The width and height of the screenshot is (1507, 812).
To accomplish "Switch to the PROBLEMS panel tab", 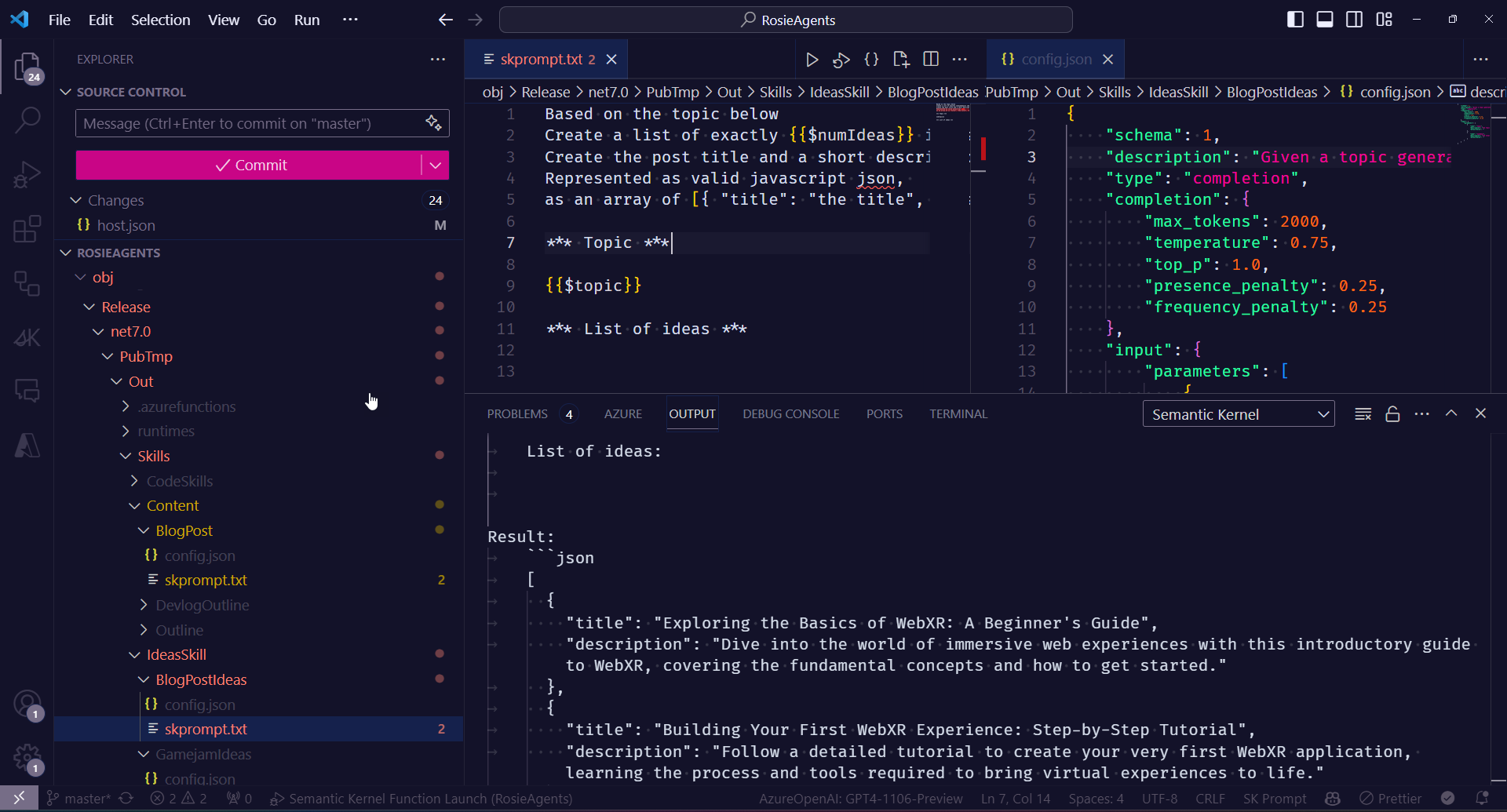I will pyautogui.click(x=517, y=413).
